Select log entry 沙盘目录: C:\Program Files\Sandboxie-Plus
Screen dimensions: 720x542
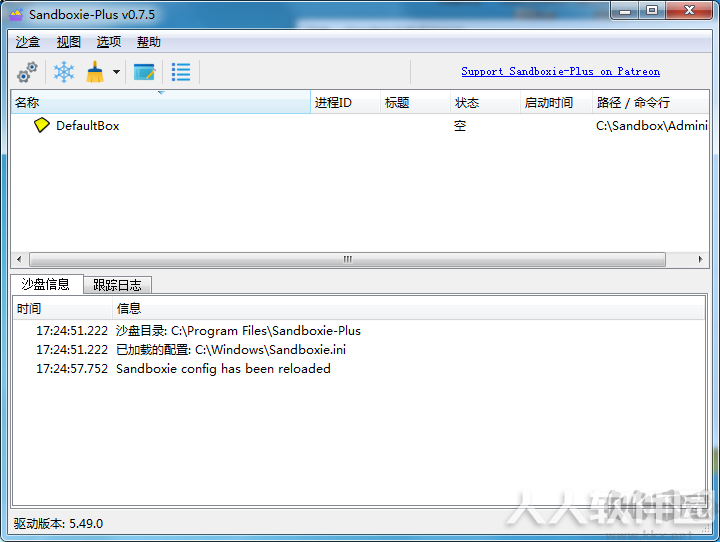tap(359, 331)
